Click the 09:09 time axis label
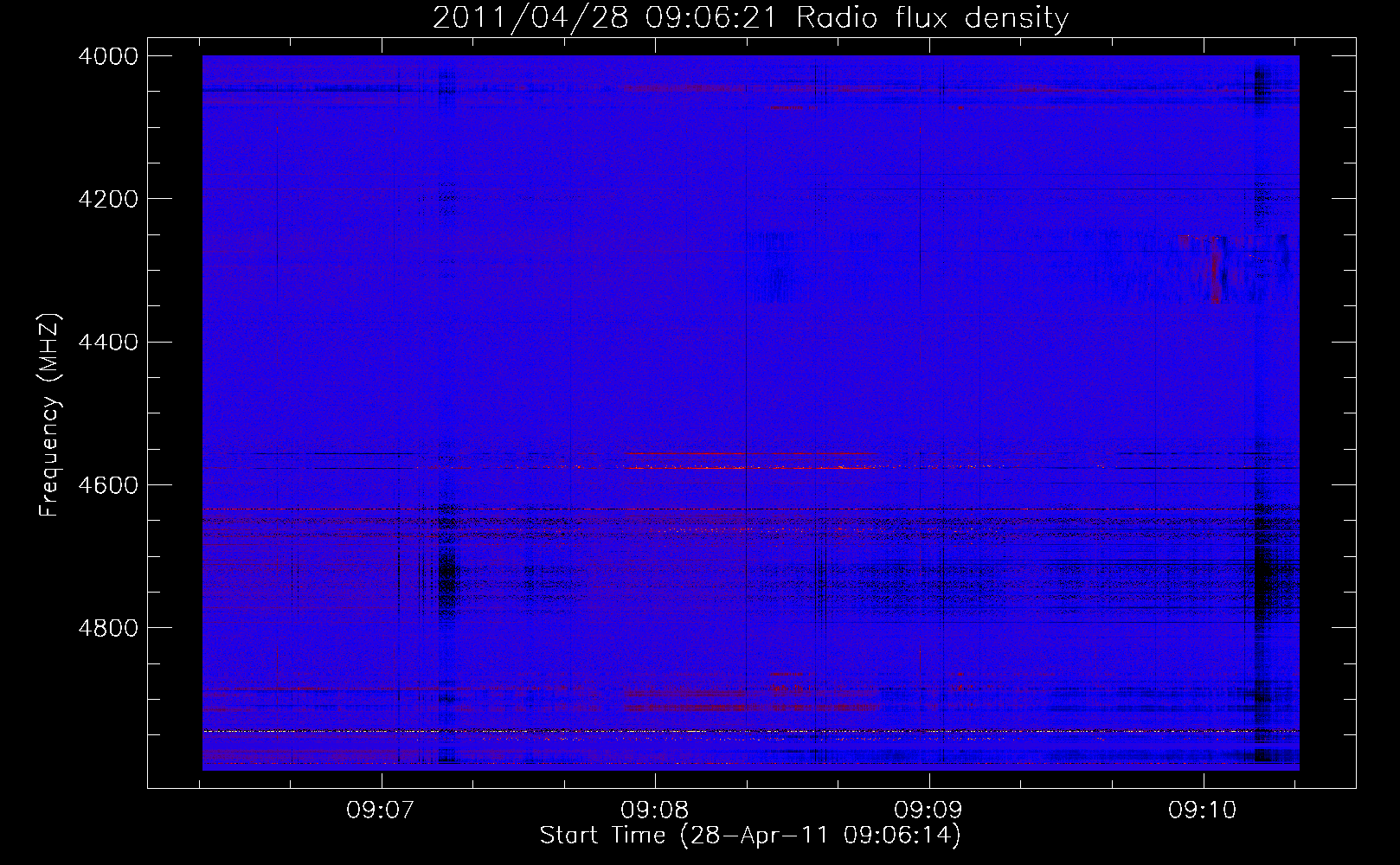1400x865 pixels. (x=929, y=811)
